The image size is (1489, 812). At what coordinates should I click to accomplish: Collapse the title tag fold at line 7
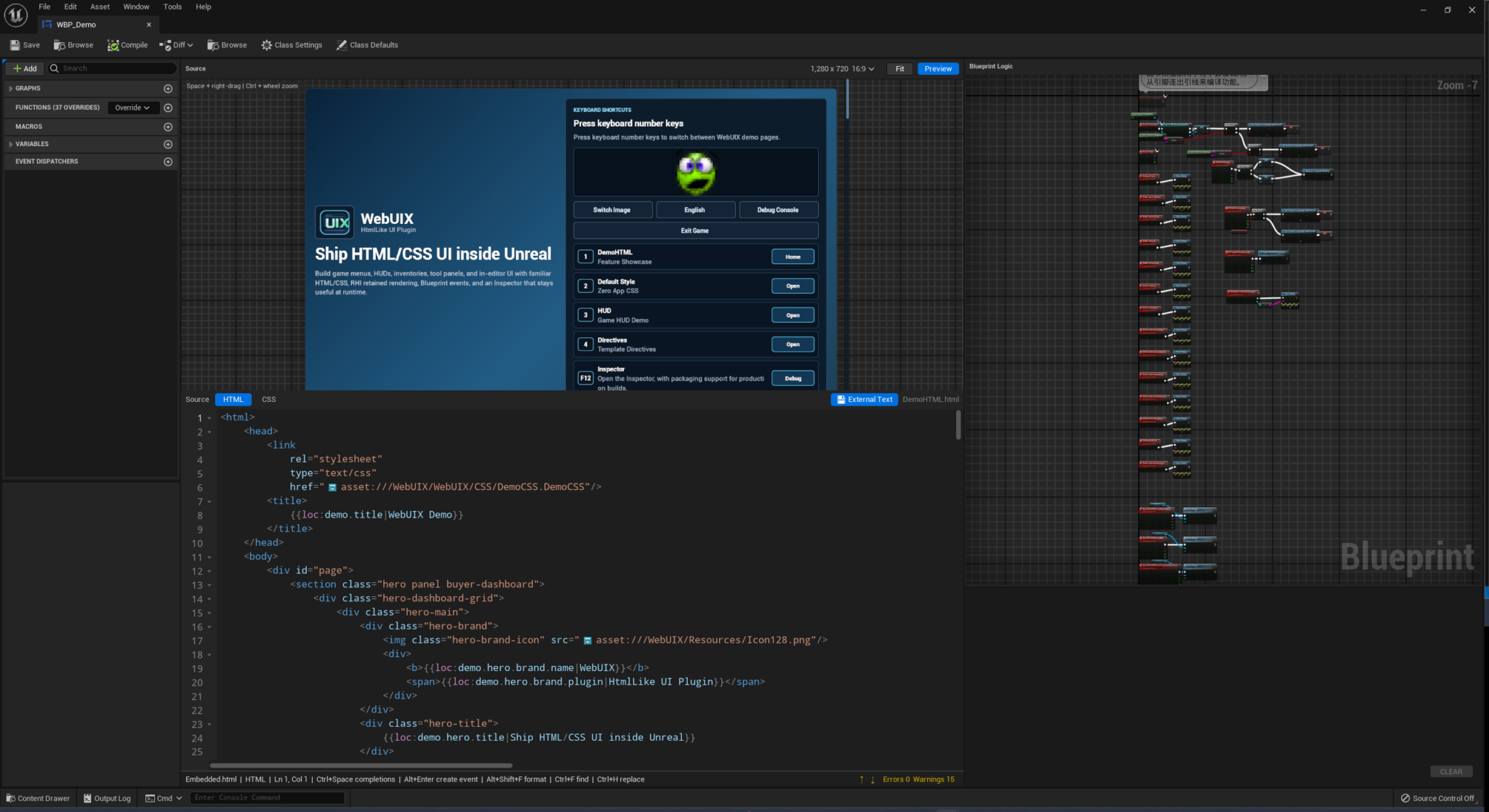click(209, 502)
